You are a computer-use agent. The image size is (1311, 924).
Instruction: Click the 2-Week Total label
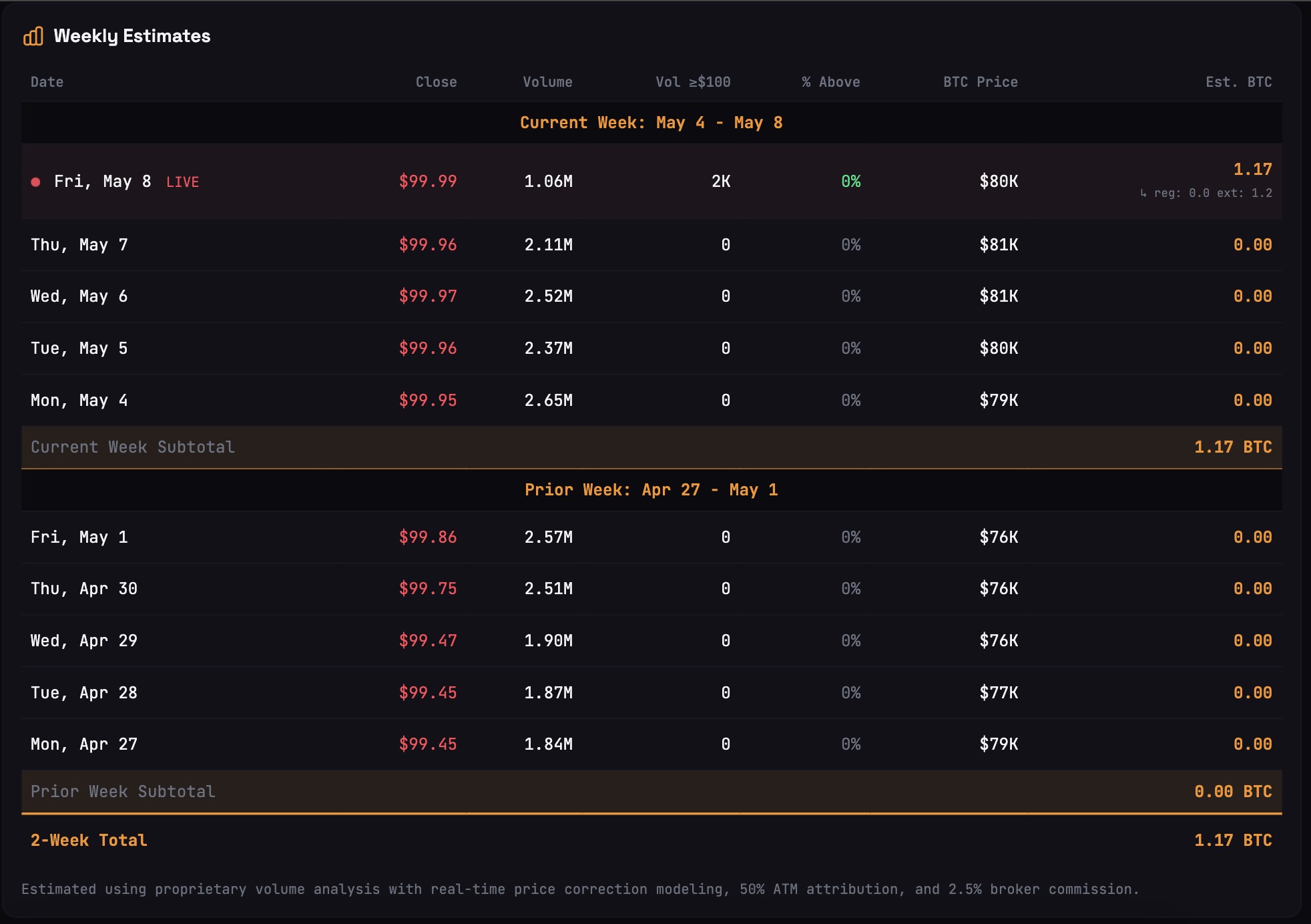coord(89,841)
